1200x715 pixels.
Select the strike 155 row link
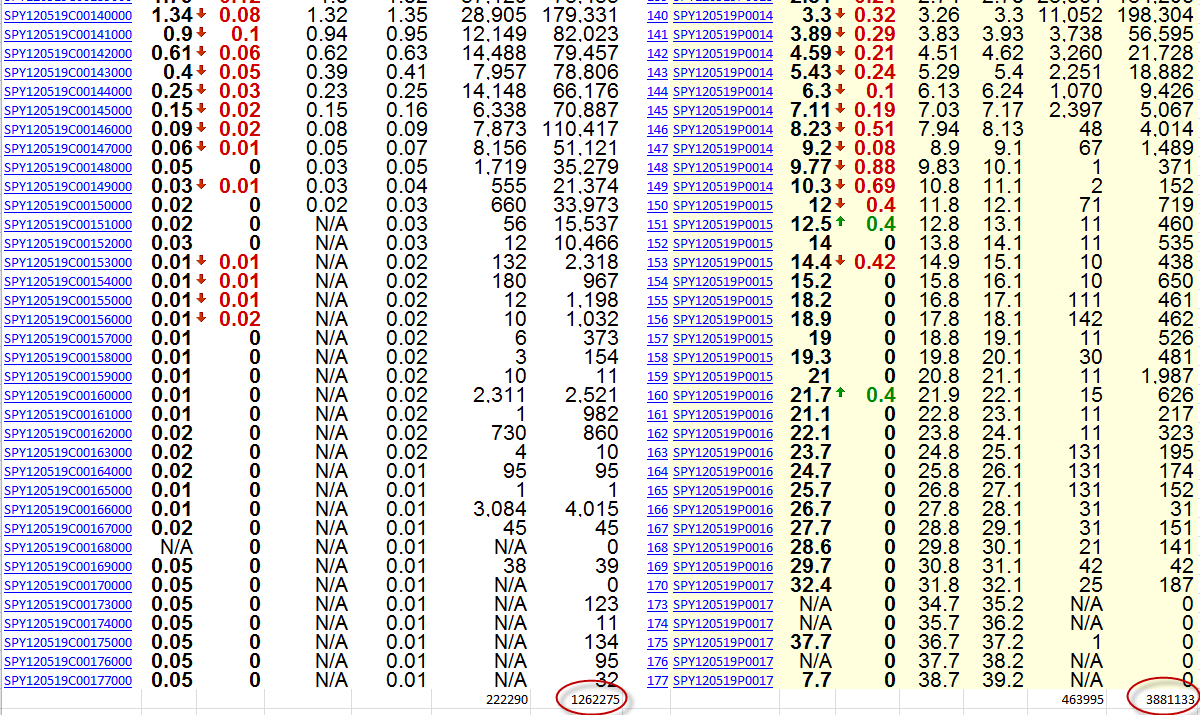658,301
